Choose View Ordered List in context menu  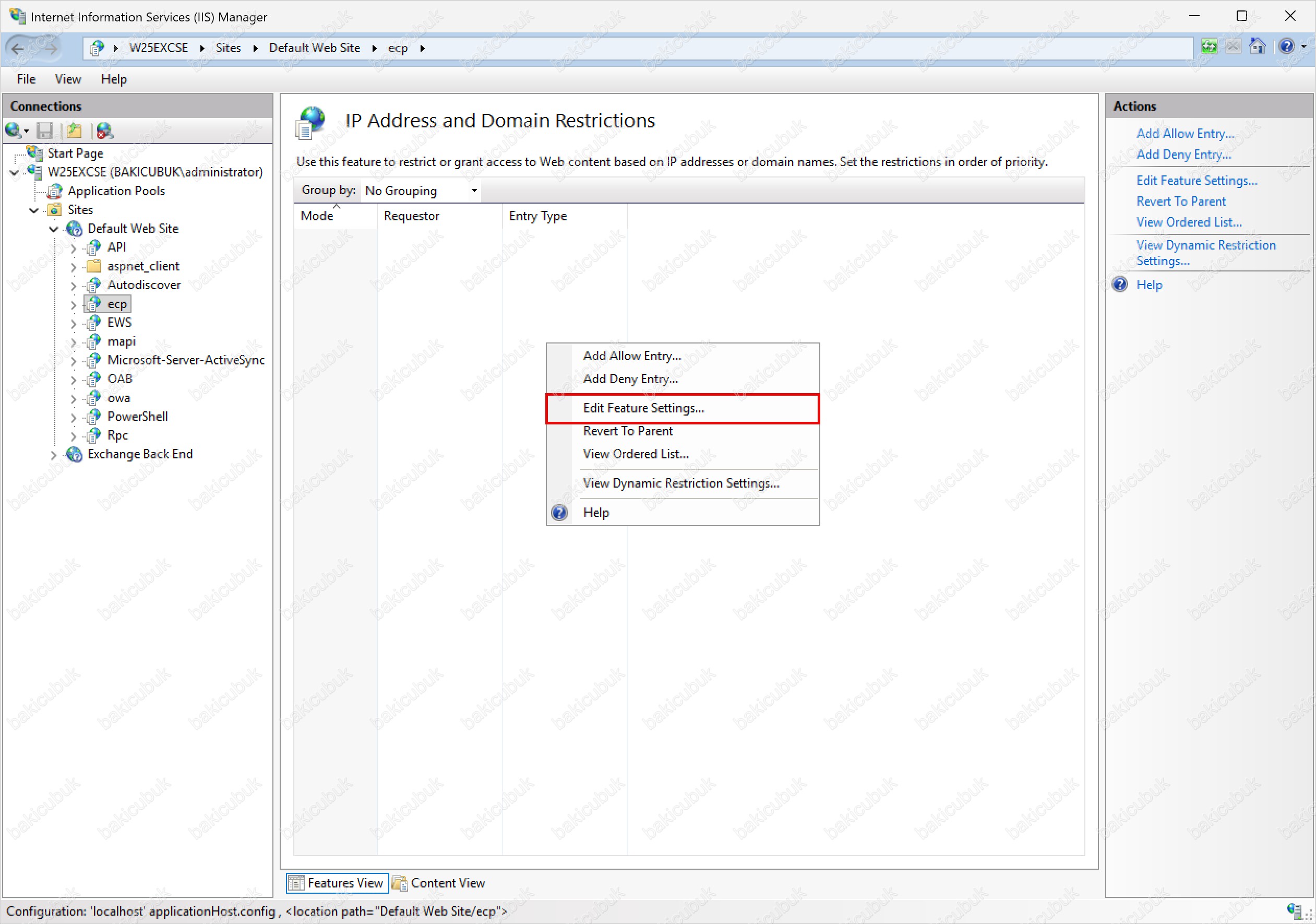pyautogui.click(x=683, y=454)
